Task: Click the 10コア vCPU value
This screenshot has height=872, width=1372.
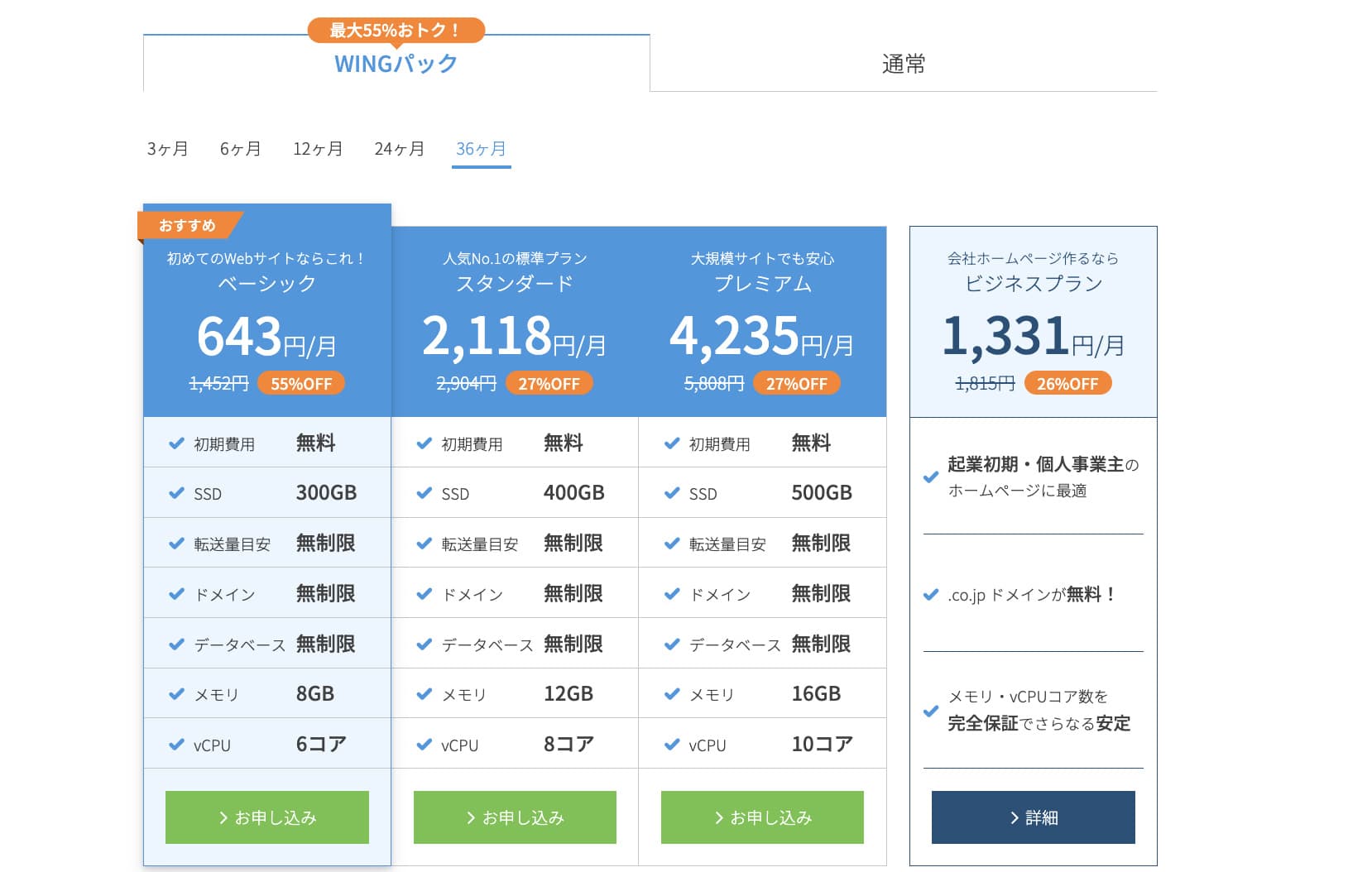Action: pyautogui.click(x=822, y=745)
